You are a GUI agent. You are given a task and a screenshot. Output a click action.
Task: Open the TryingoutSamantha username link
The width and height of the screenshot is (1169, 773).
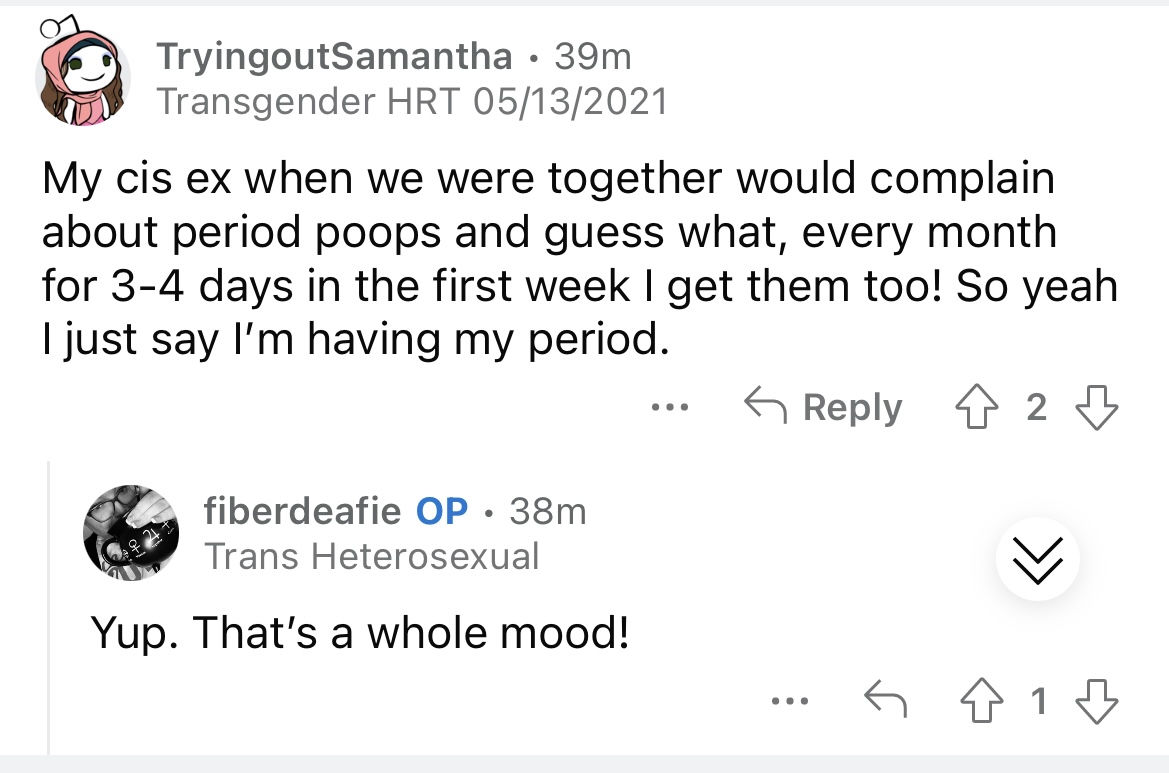pyautogui.click(x=334, y=57)
